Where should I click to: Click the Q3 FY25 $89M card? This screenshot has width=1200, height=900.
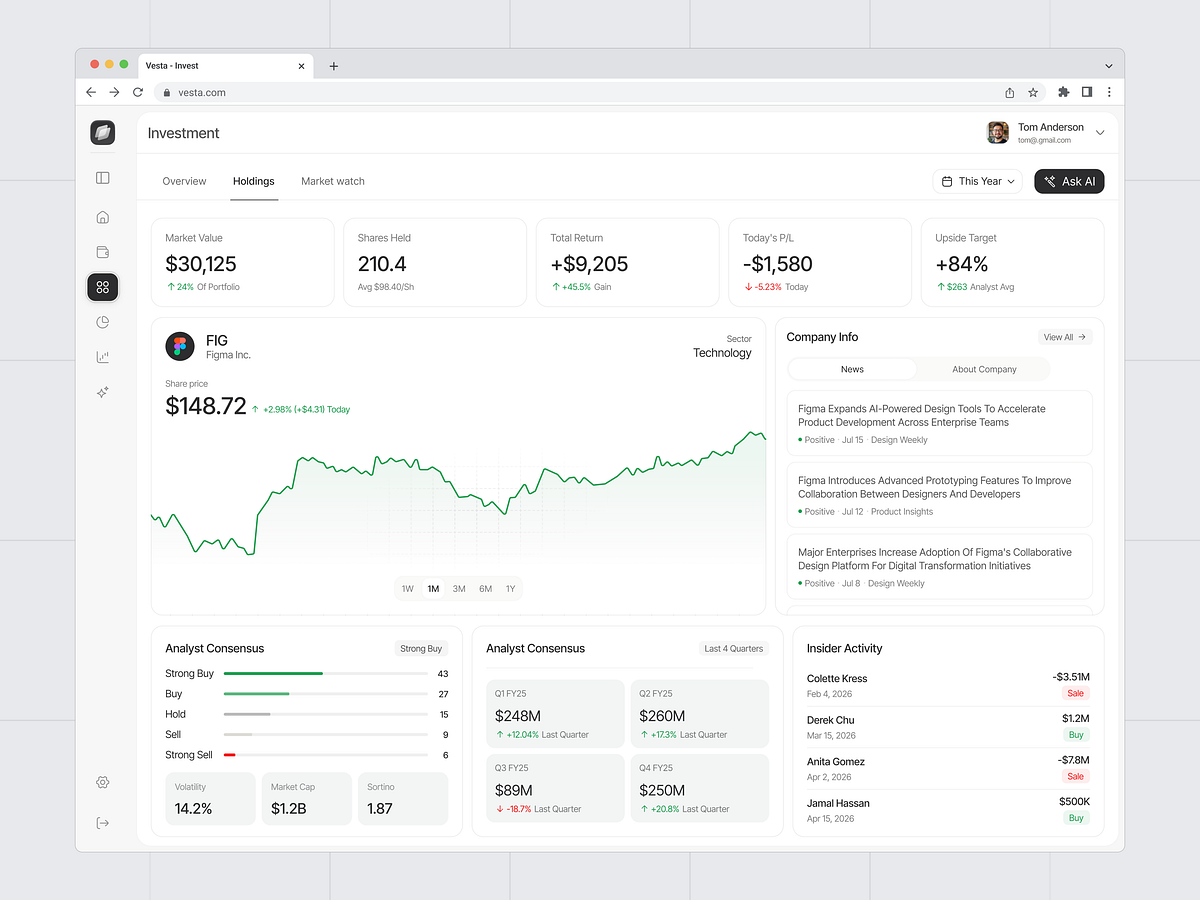pyautogui.click(x=555, y=788)
